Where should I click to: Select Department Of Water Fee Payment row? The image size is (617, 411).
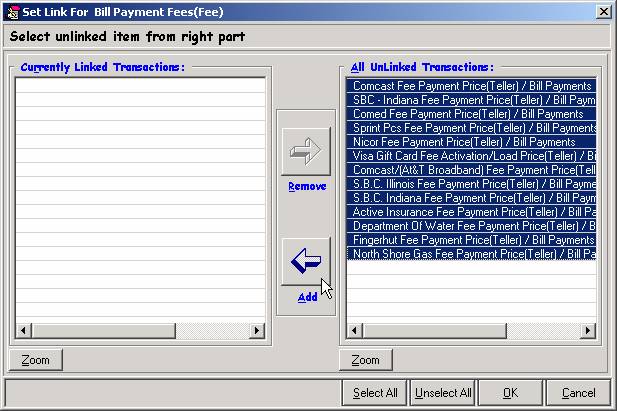tap(471, 226)
